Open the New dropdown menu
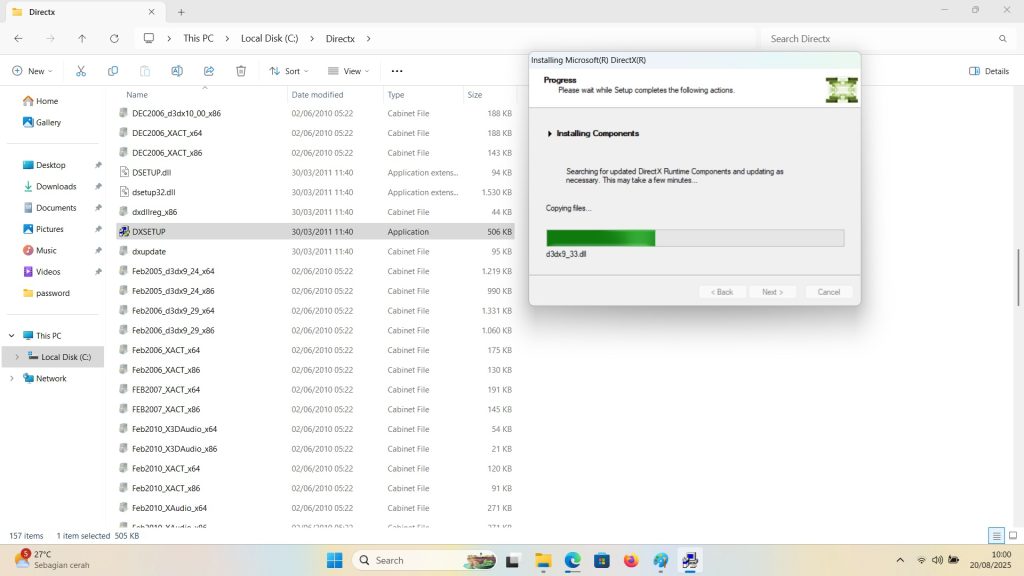The height and width of the screenshot is (576, 1024). click(x=32, y=71)
